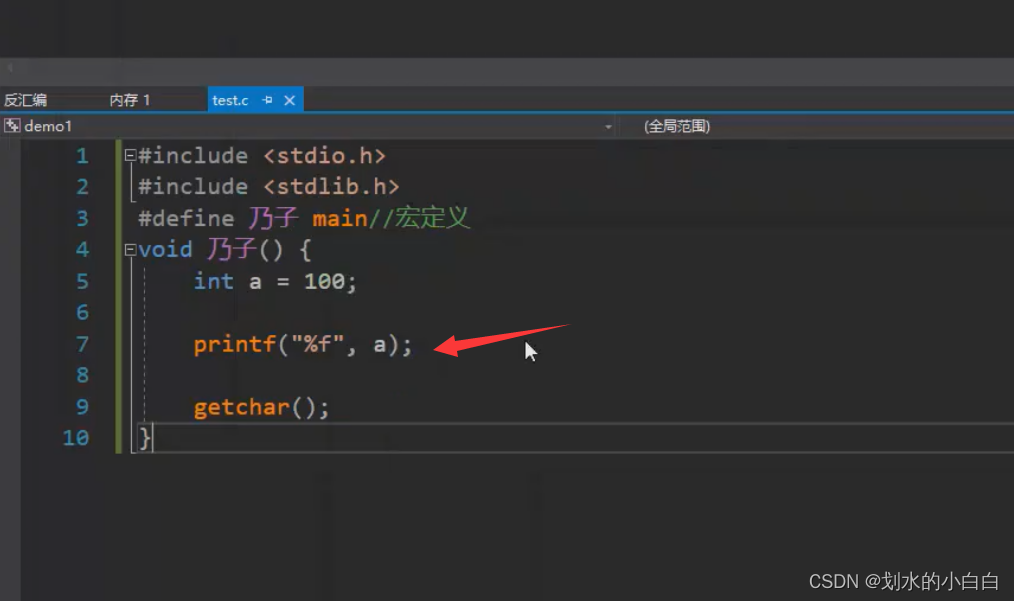The width and height of the screenshot is (1014, 601).
Task: Click the closing brace on line 10
Action: coord(145,439)
